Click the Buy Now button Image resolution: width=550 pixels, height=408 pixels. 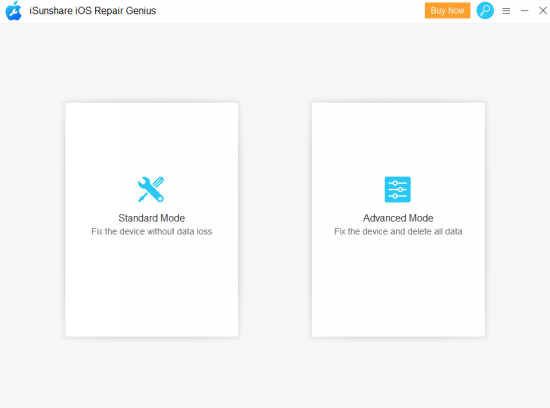(x=447, y=11)
